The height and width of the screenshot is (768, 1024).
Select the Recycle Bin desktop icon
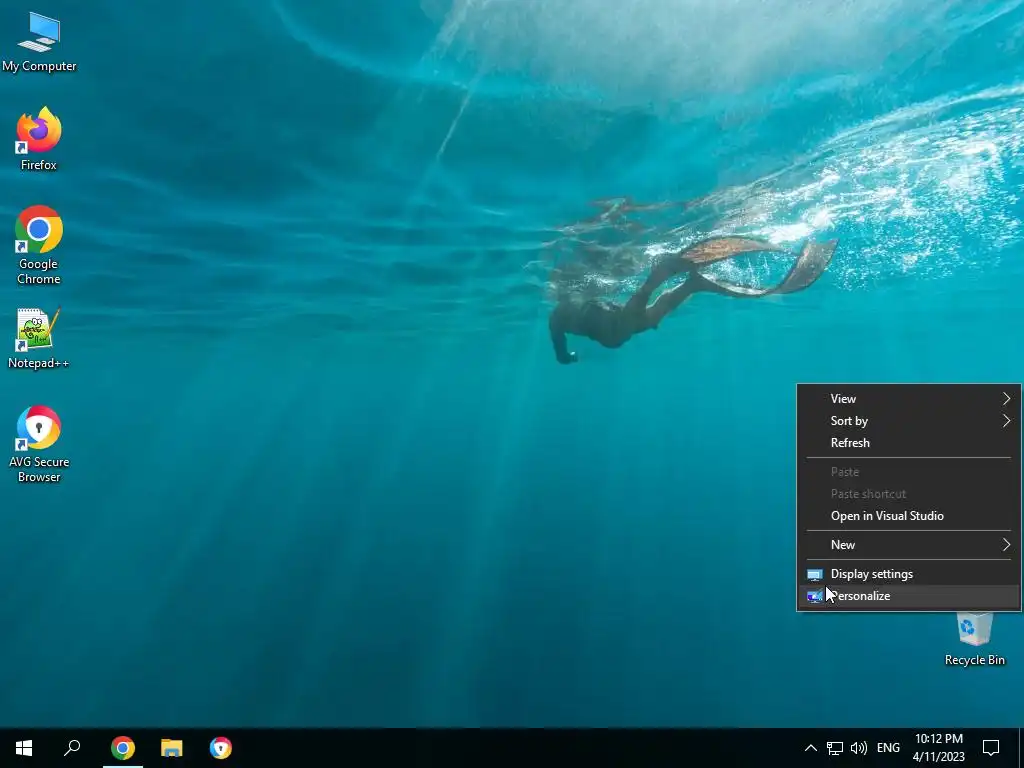974,639
